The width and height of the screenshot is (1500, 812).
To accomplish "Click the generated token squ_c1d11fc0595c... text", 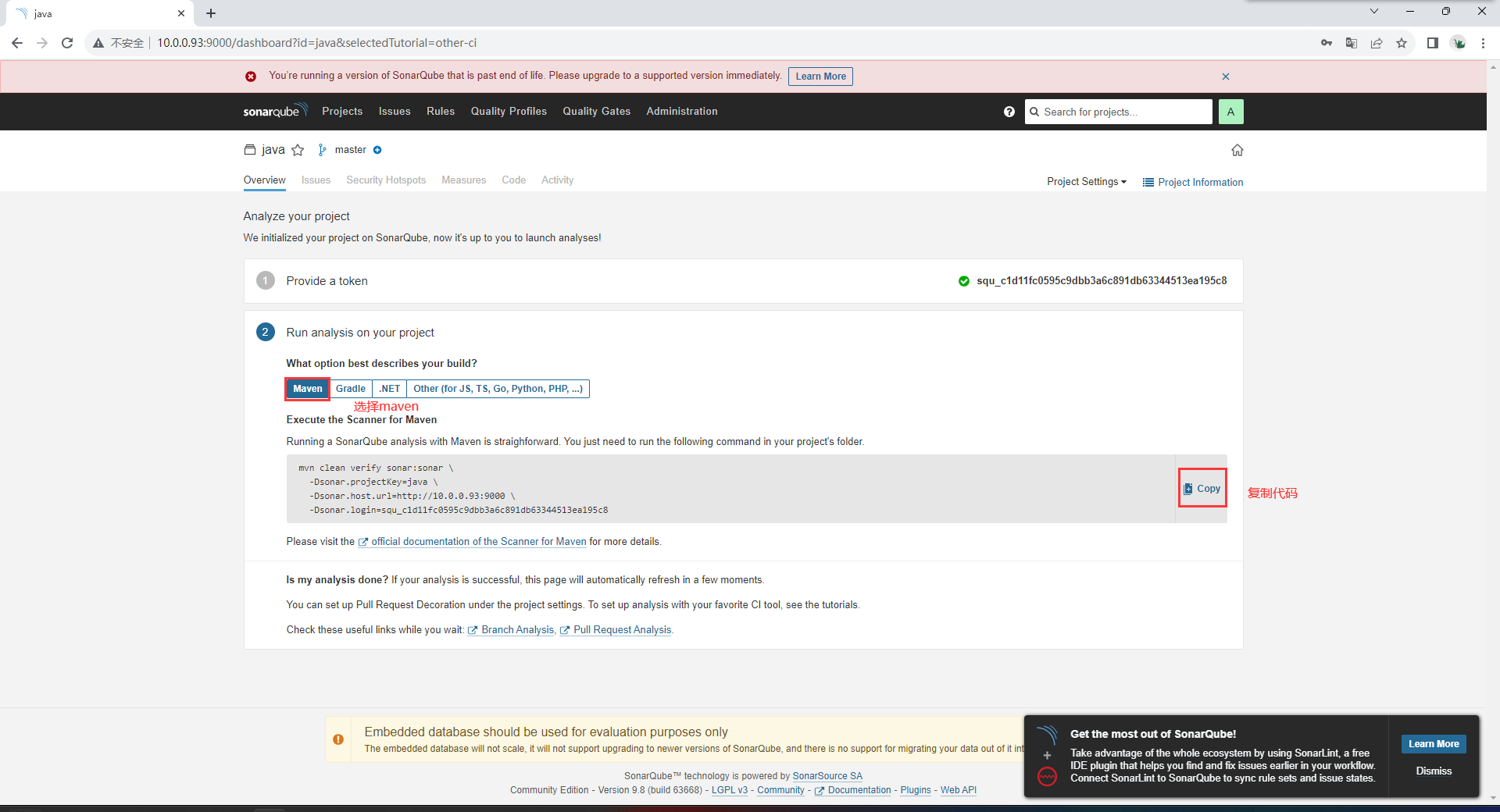I will point(1102,281).
